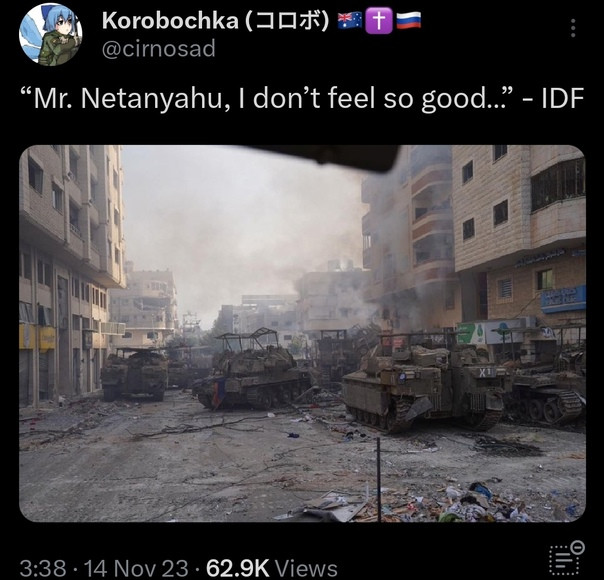Select the Japanese (コロボ) part of name
The width and height of the screenshot is (604, 580).
point(287,21)
